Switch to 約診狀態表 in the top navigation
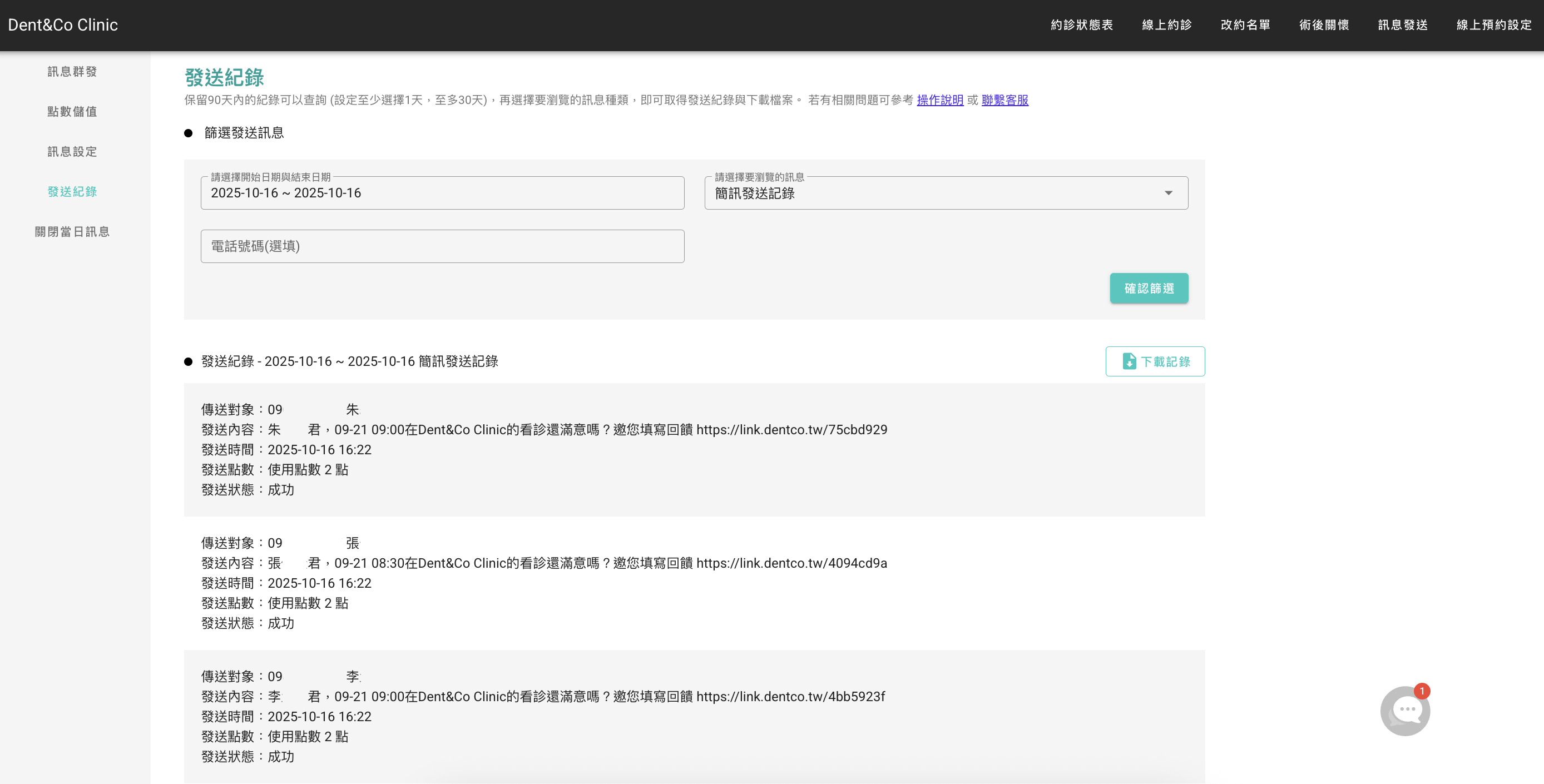 pos(1081,24)
